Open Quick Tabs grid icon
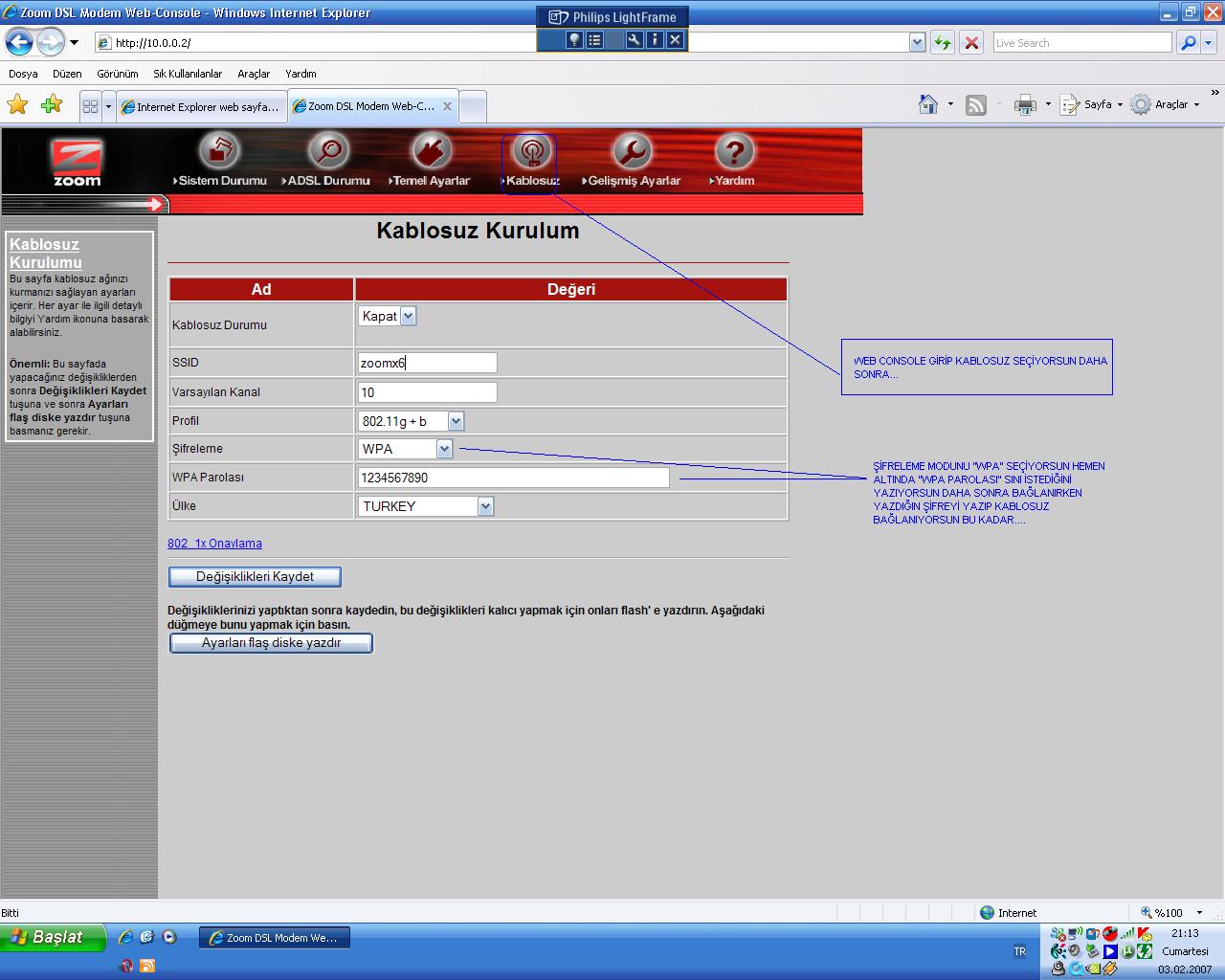Viewport: 1225px width, 980px height. (x=90, y=106)
